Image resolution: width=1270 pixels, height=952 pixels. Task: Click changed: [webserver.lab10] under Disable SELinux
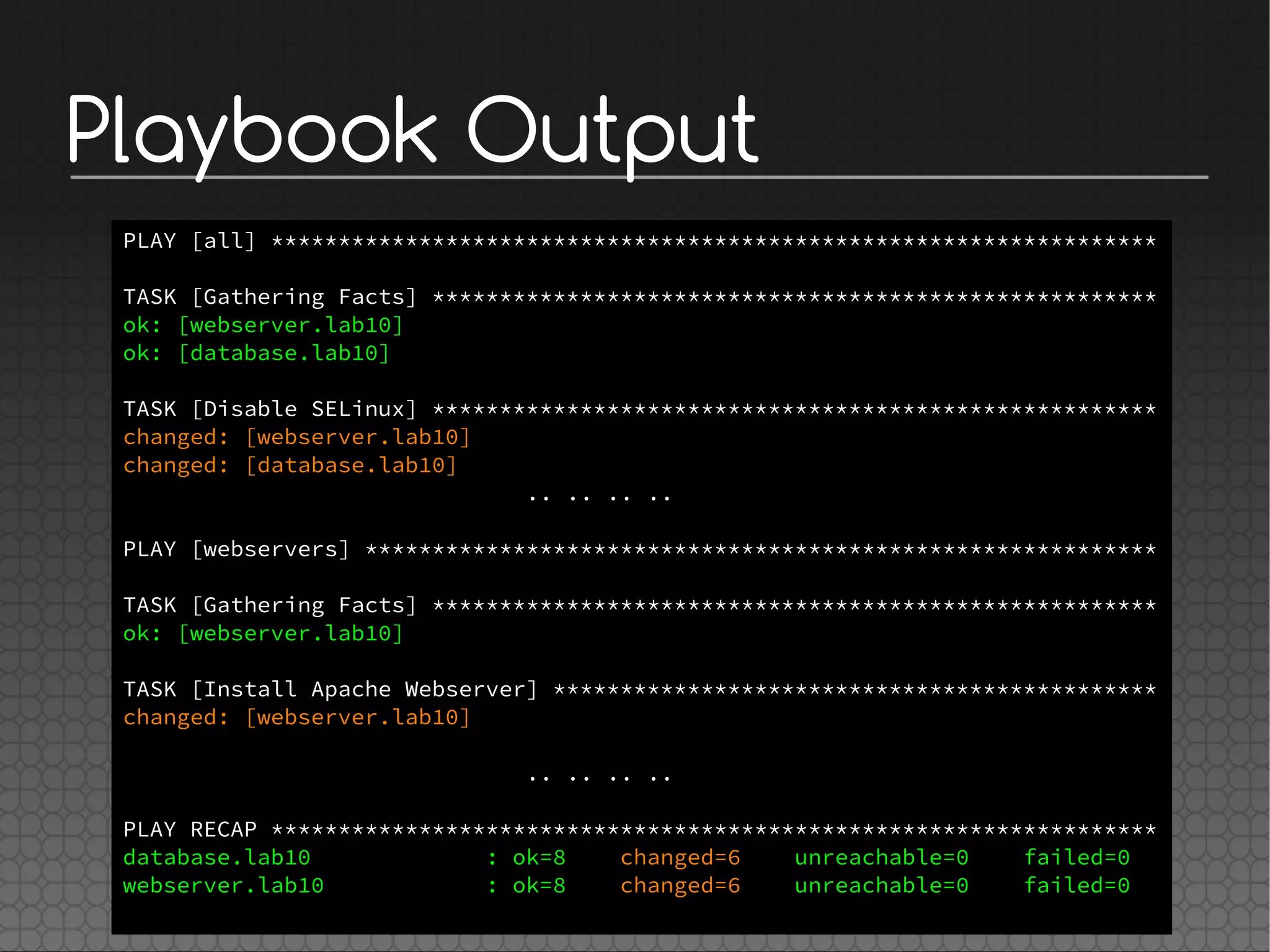coord(296,437)
